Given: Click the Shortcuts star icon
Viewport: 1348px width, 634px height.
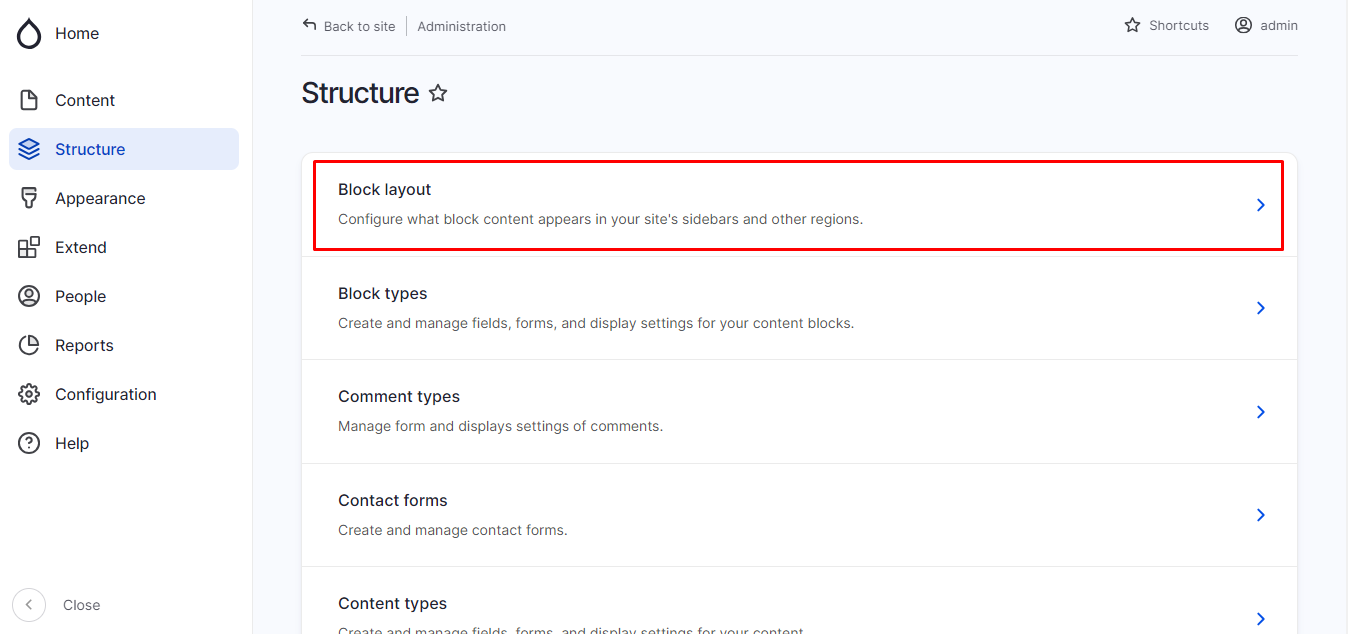Looking at the screenshot, I should (1131, 25).
